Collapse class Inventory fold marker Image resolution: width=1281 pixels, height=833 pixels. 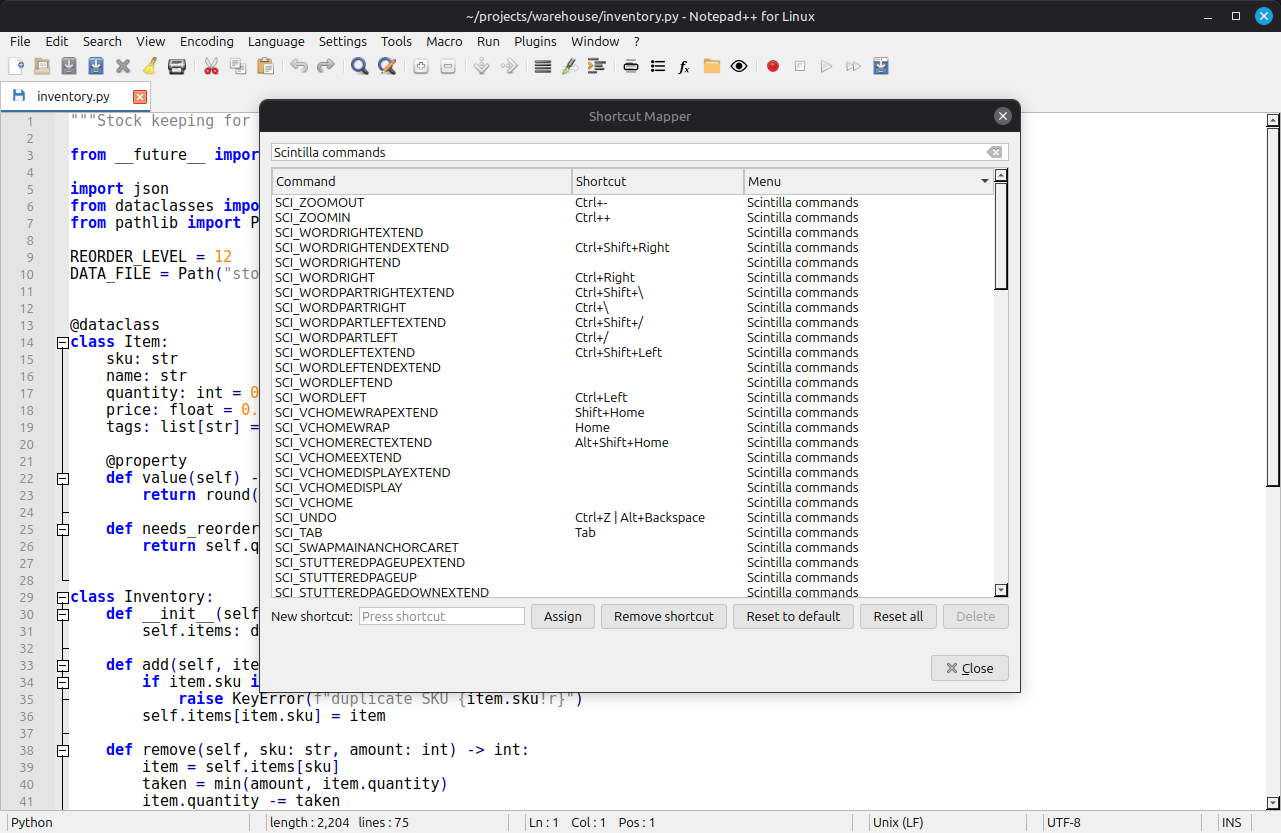point(62,597)
